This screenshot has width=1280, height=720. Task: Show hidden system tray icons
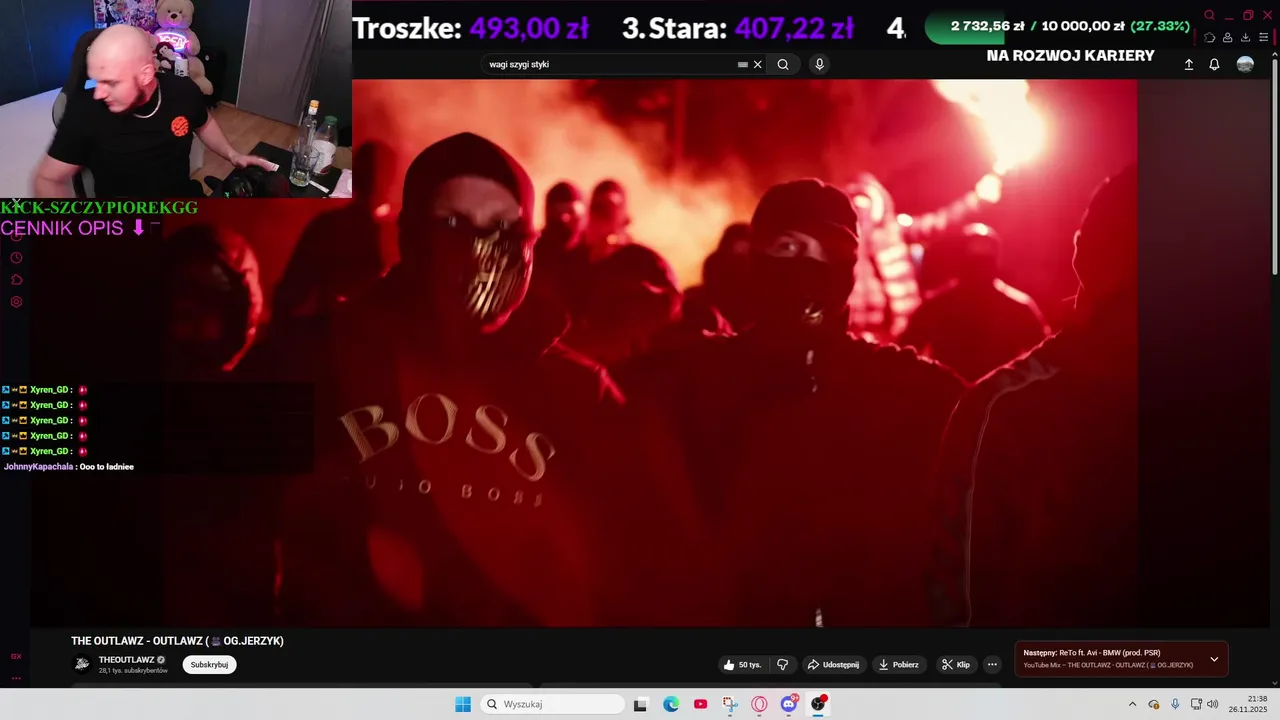[x=1132, y=704]
